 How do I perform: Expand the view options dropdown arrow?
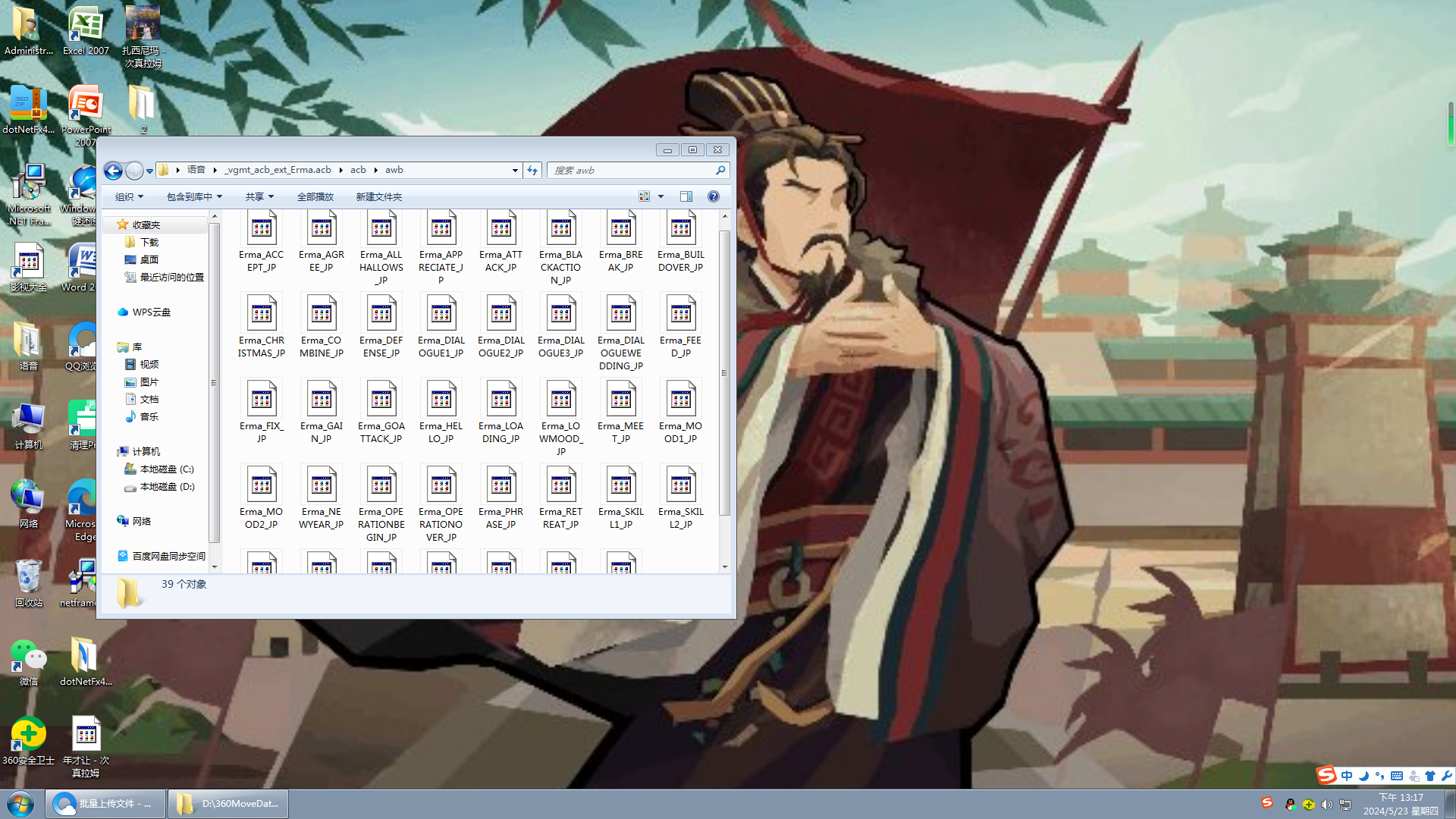[x=661, y=196]
